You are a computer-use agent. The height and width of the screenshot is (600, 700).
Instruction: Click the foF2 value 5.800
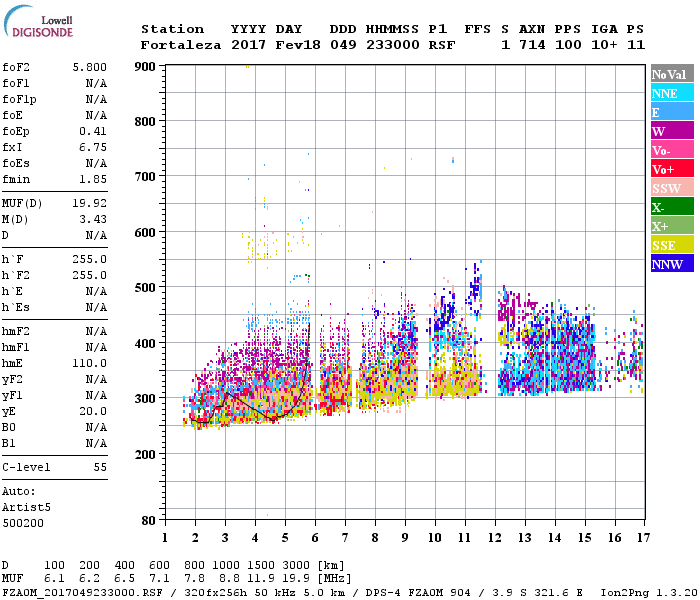(90, 67)
